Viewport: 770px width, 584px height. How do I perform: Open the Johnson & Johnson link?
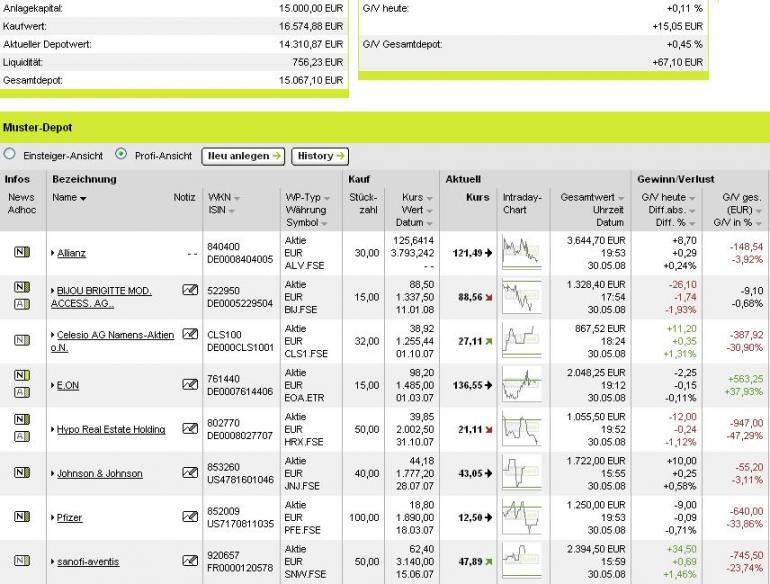pos(100,473)
